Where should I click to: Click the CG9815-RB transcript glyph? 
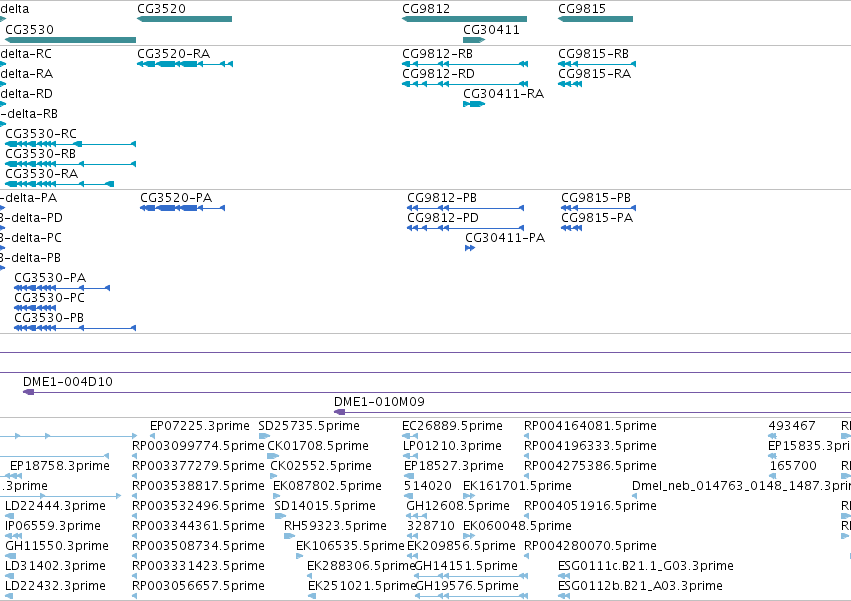pyautogui.click(x=597, y=64)
